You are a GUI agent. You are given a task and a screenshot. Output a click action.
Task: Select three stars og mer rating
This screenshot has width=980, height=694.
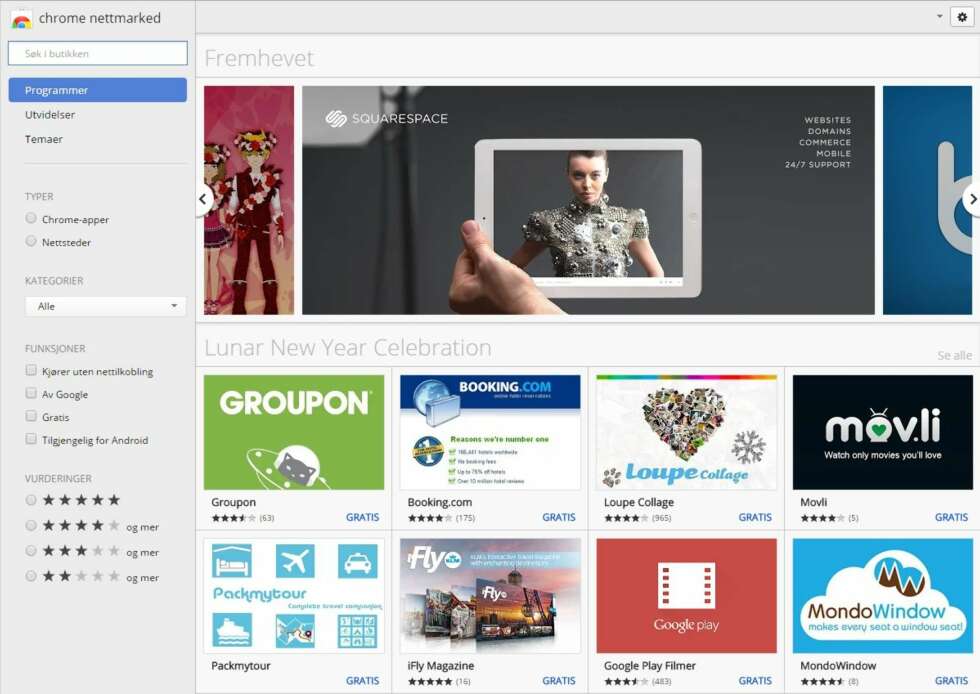coord(31,551)
